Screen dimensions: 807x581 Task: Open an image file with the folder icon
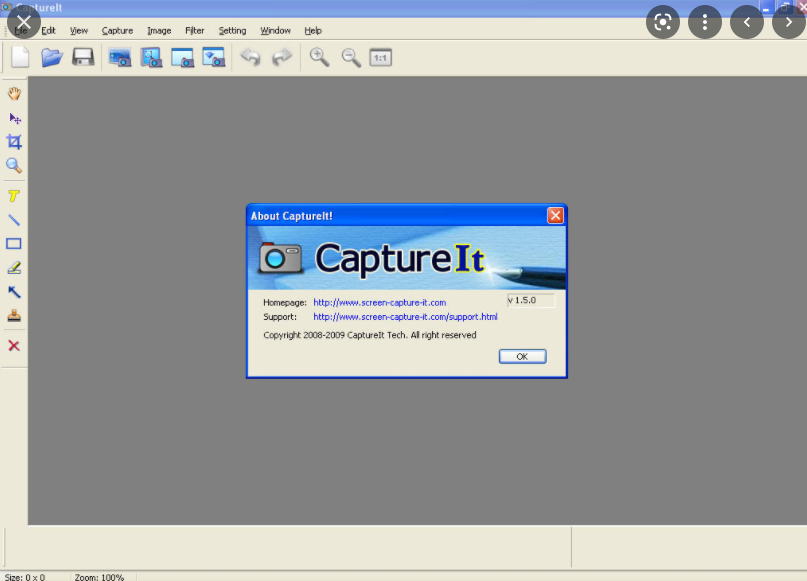(x=51, y=57)
